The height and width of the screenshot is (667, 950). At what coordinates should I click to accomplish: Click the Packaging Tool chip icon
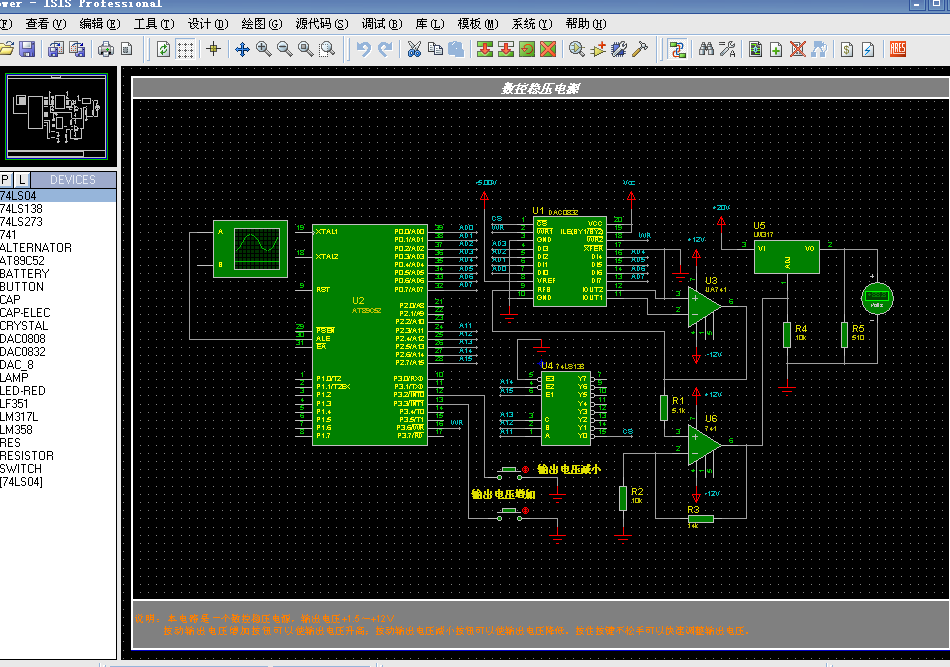pos(619,49)
